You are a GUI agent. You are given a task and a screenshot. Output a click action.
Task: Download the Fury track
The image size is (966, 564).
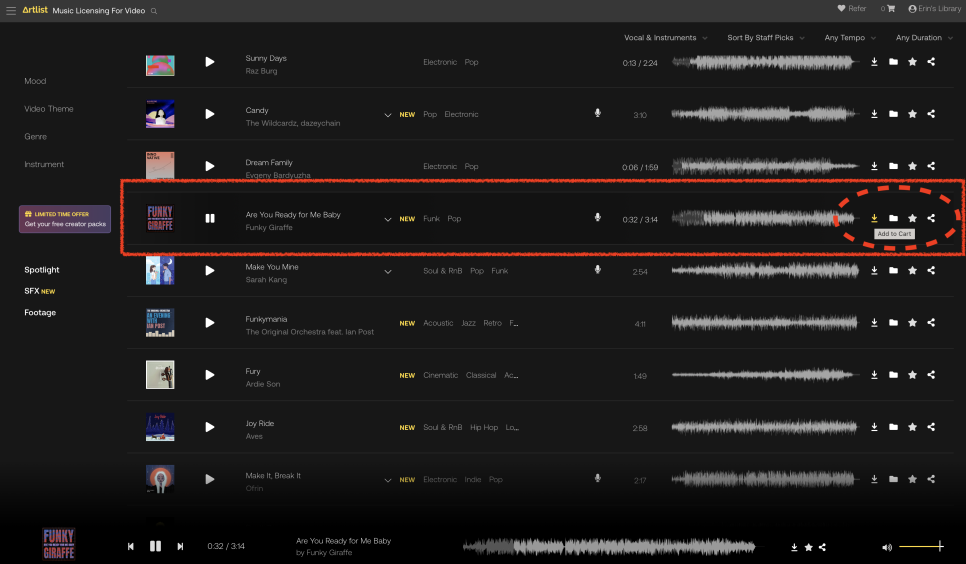point(874,375)
